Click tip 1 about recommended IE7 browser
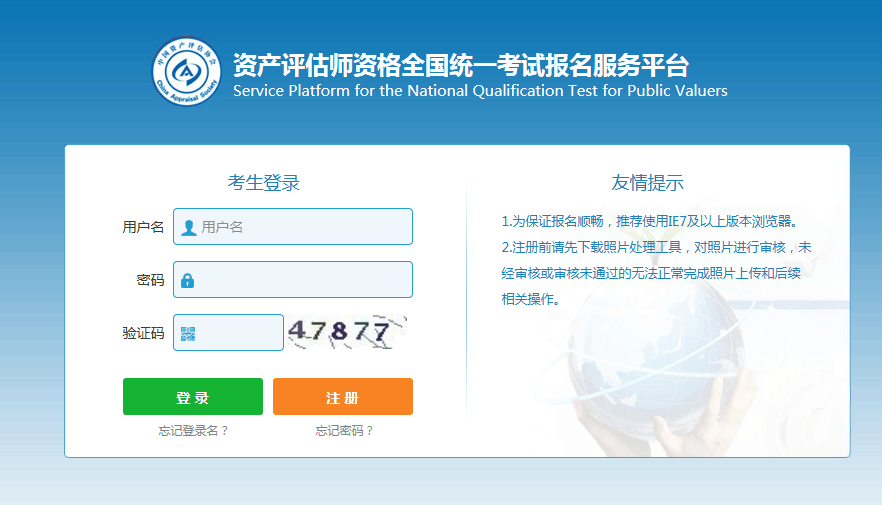 click(653, 221)
